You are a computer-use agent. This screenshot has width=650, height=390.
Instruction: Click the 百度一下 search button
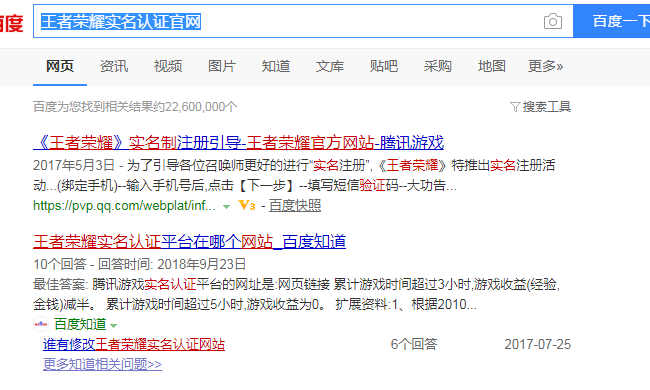(x=612, y=21)
